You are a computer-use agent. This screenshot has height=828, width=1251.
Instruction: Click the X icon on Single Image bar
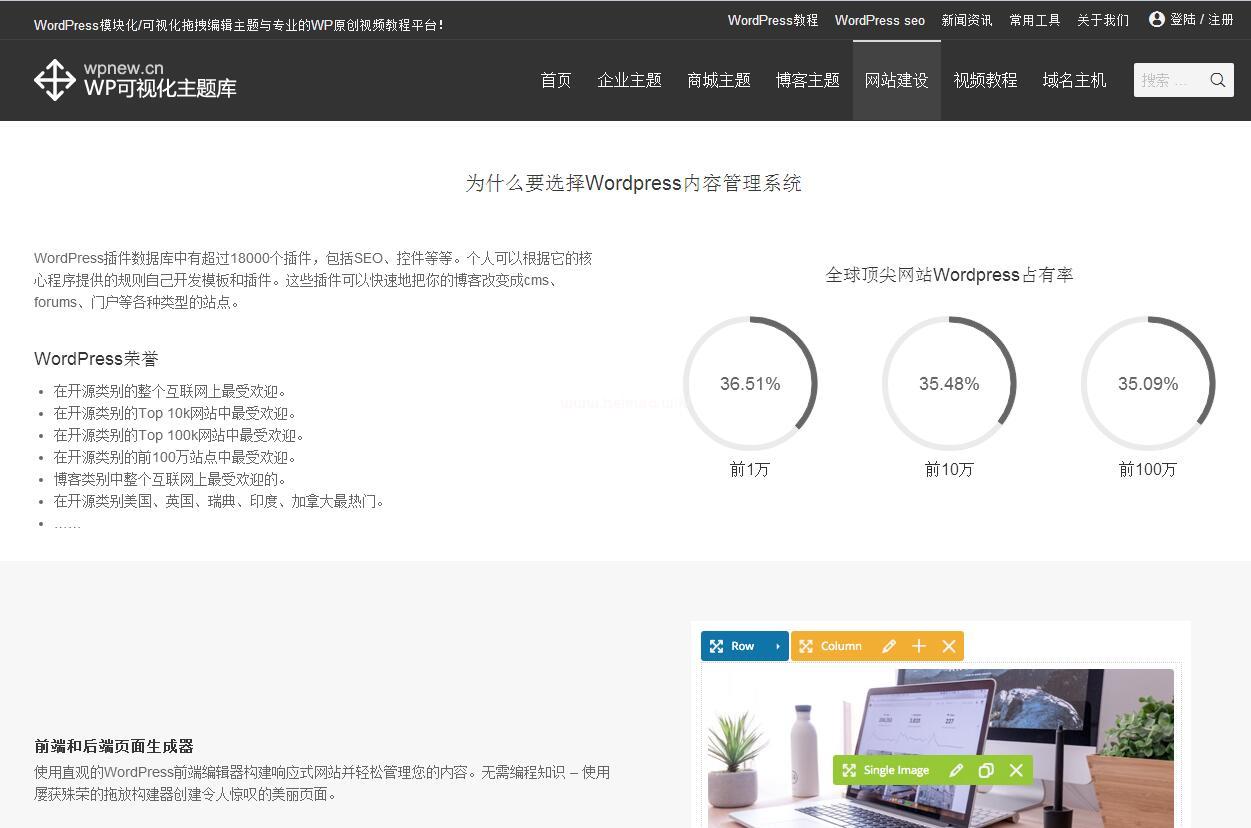pyautogui.click(x=1016, y=770)
